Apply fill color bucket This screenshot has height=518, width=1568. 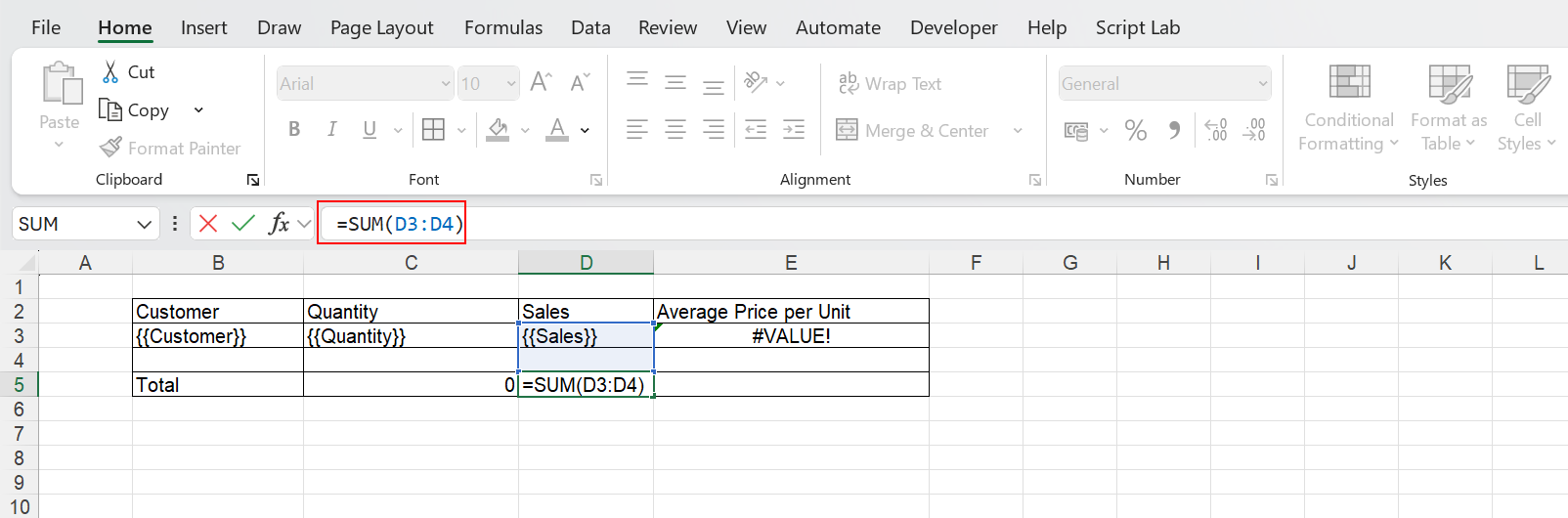point(498,129)
